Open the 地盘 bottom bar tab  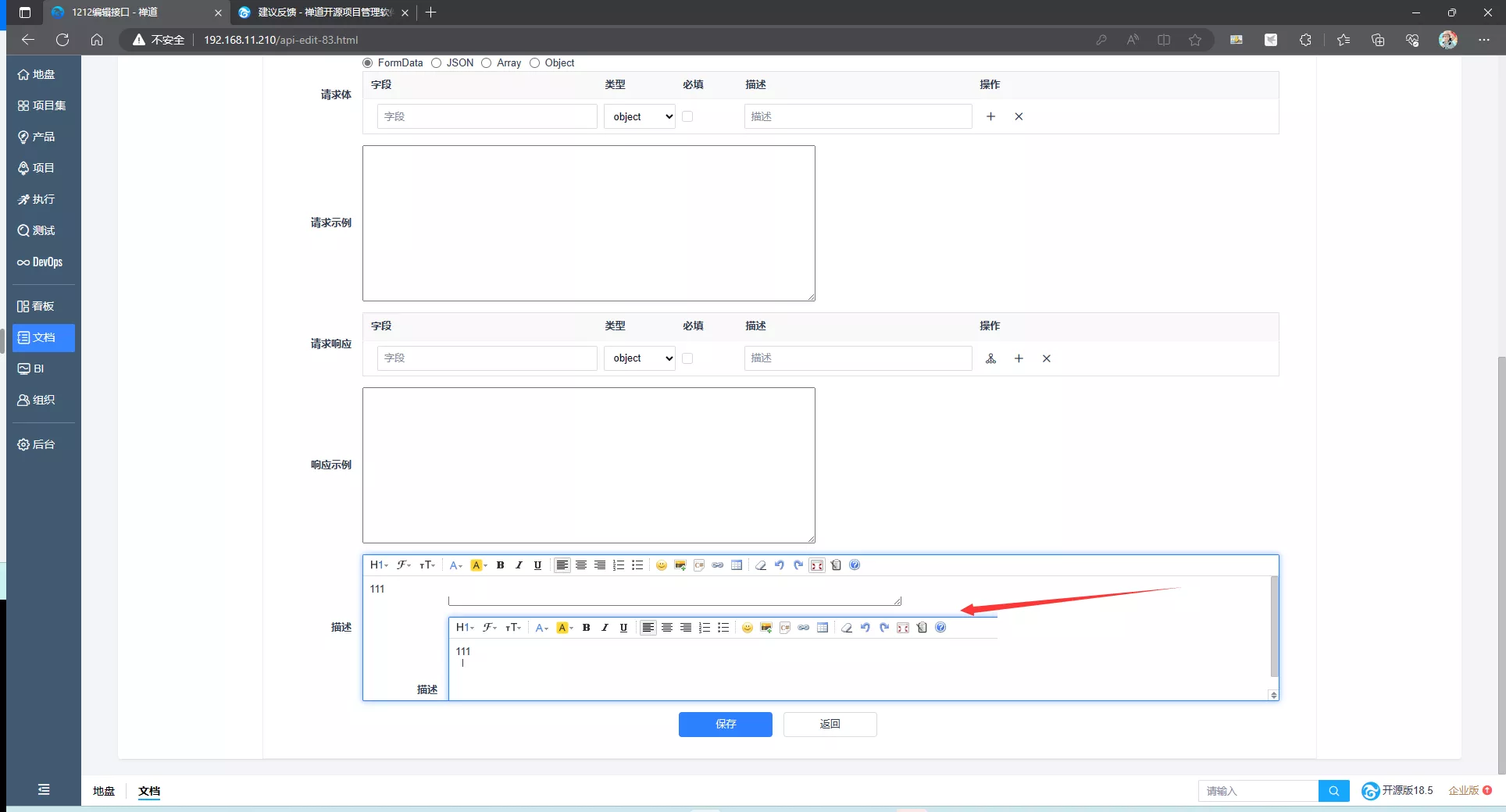tap(104, 791)
